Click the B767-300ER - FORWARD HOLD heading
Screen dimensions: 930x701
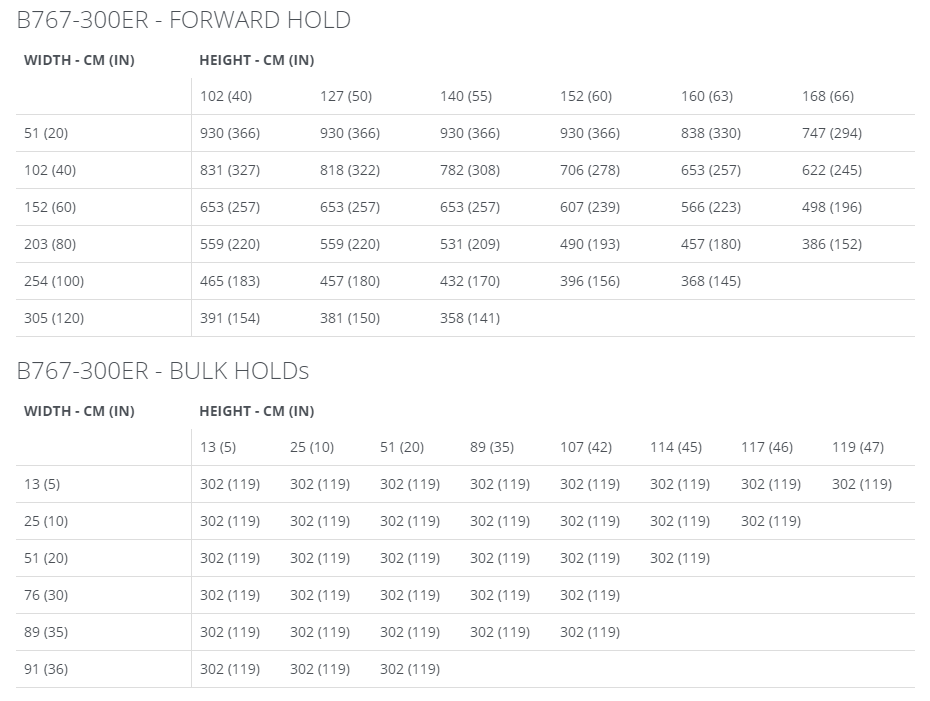183,20
